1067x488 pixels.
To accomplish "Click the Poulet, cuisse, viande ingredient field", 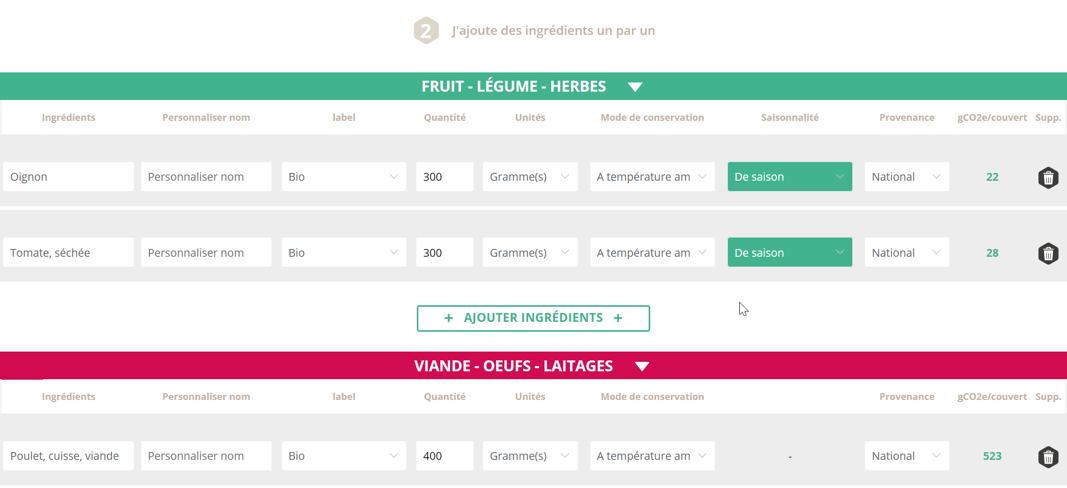I will click(x=68, y=456).
